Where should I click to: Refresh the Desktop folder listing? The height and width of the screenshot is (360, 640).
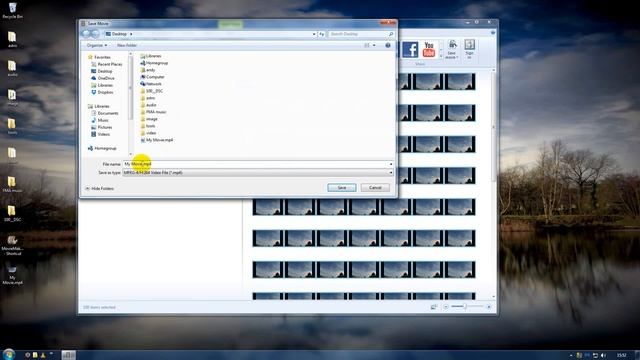pyautogui.click(x=322, y=34)
